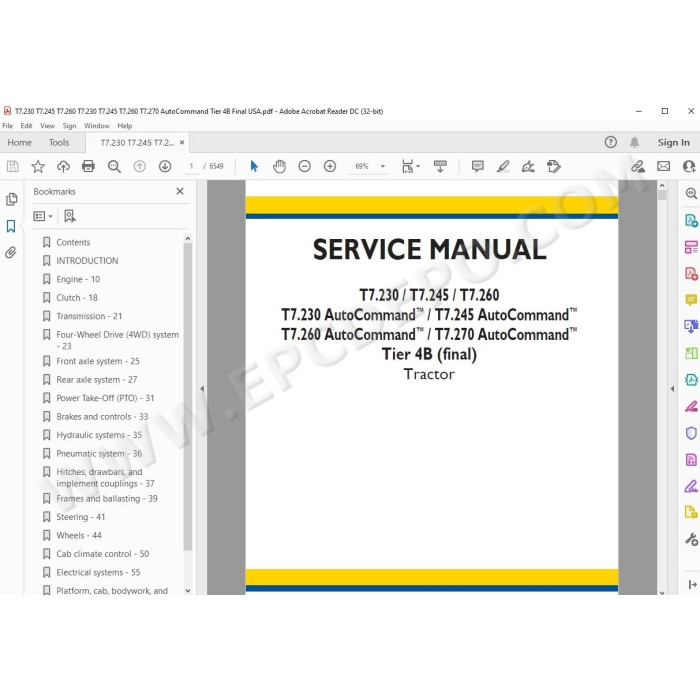Image resolution: width=700 pixels, height=700 pixels.
Task: Open the Find text magnifier tool
Action: coord(114,167)
